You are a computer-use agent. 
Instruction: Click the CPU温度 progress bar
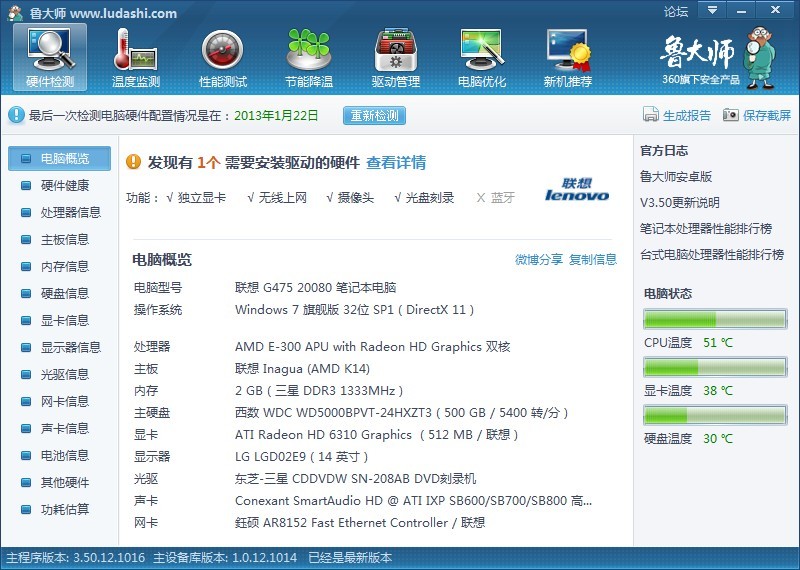[x=715, y=319]
